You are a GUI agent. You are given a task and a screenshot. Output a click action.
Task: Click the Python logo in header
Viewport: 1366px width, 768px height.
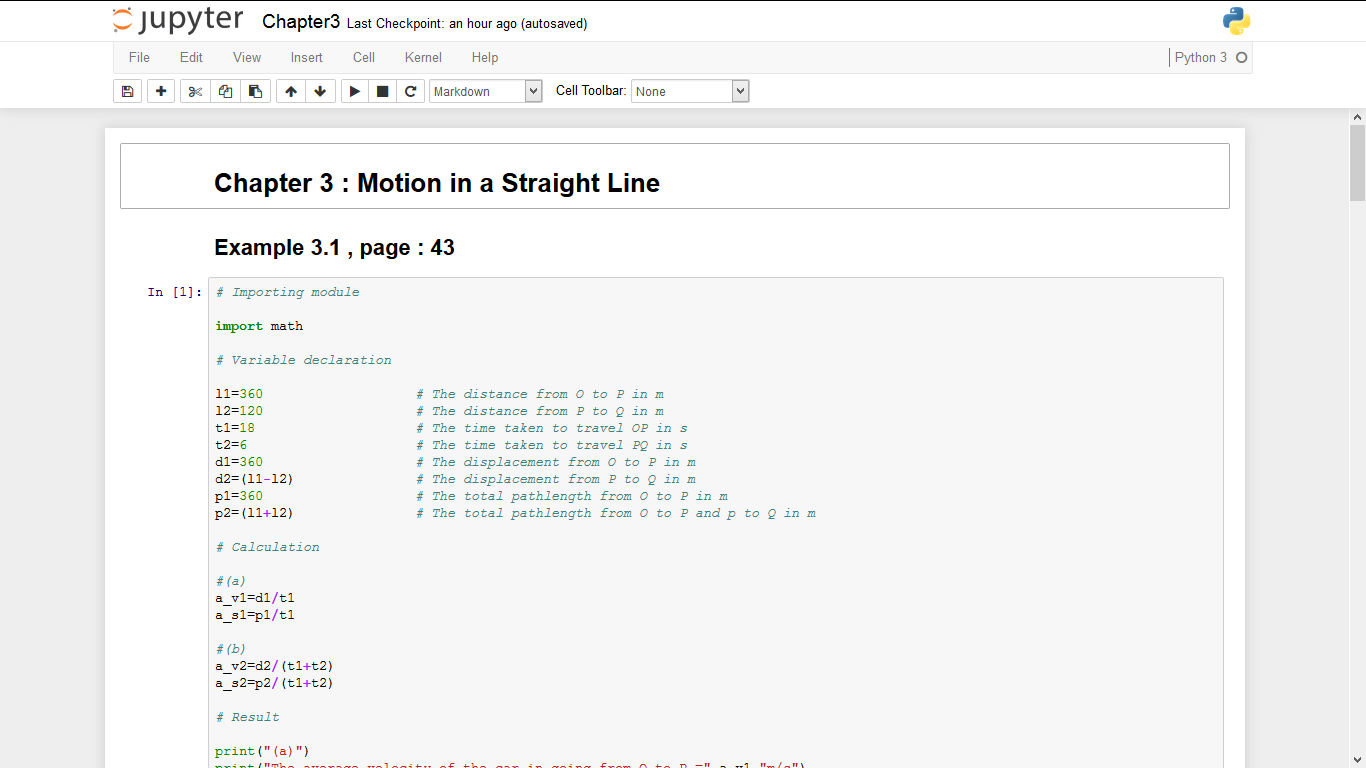coord(1236,21)
